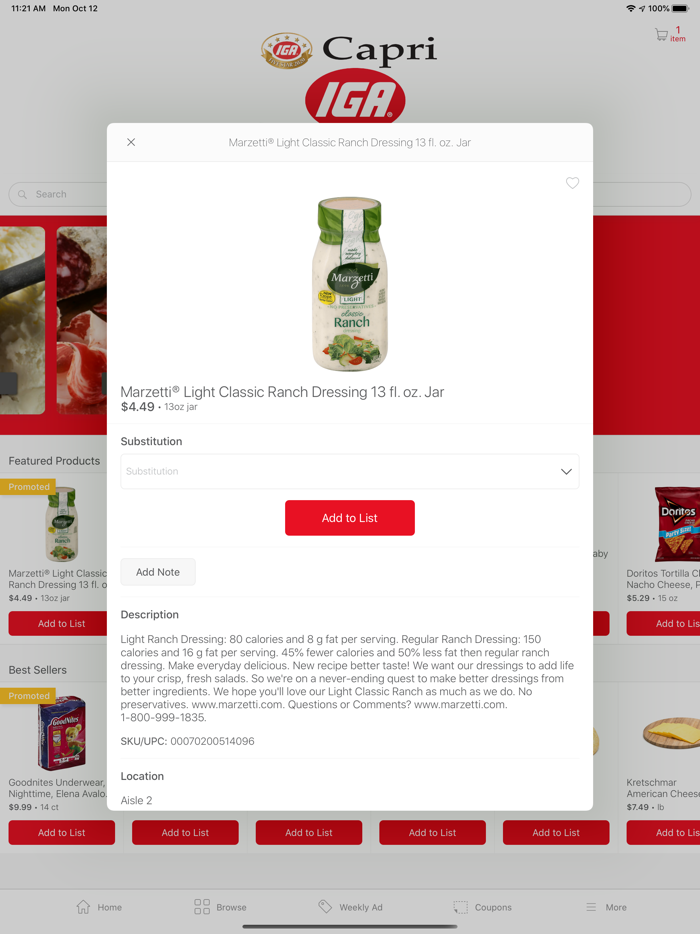Add Kretschmar American Cheese to list
This screenshot has width=700, height=934.
663,832
